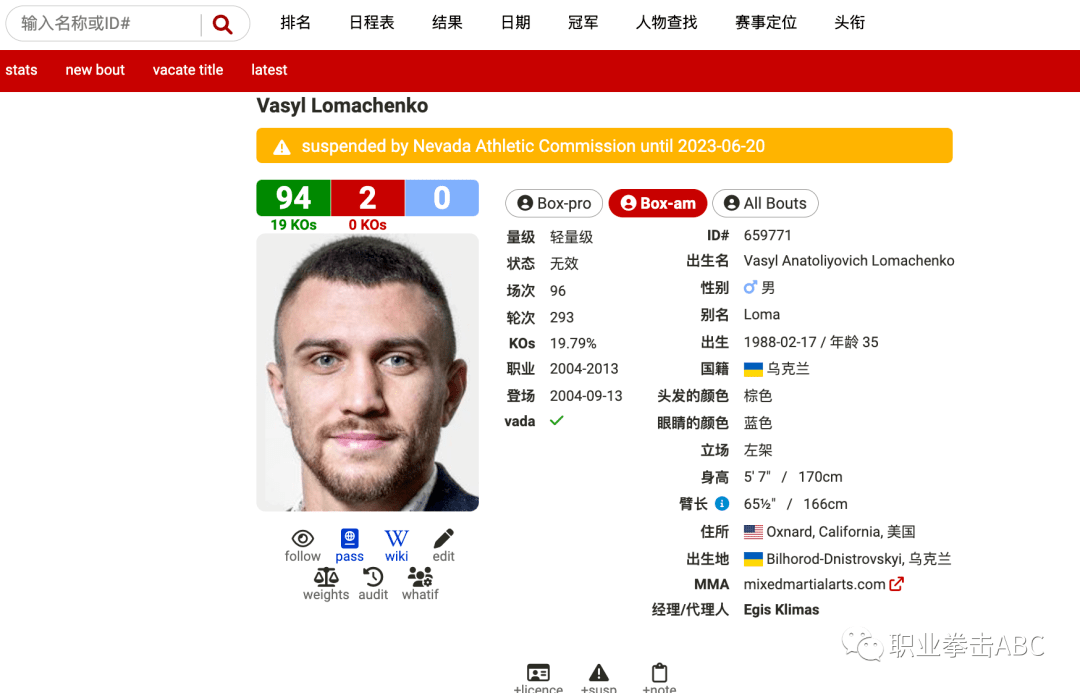Viewport: 1080px width, 693px height.
Task: Show All Bouts
Action: pyautogui.click(x=765, y=203)
